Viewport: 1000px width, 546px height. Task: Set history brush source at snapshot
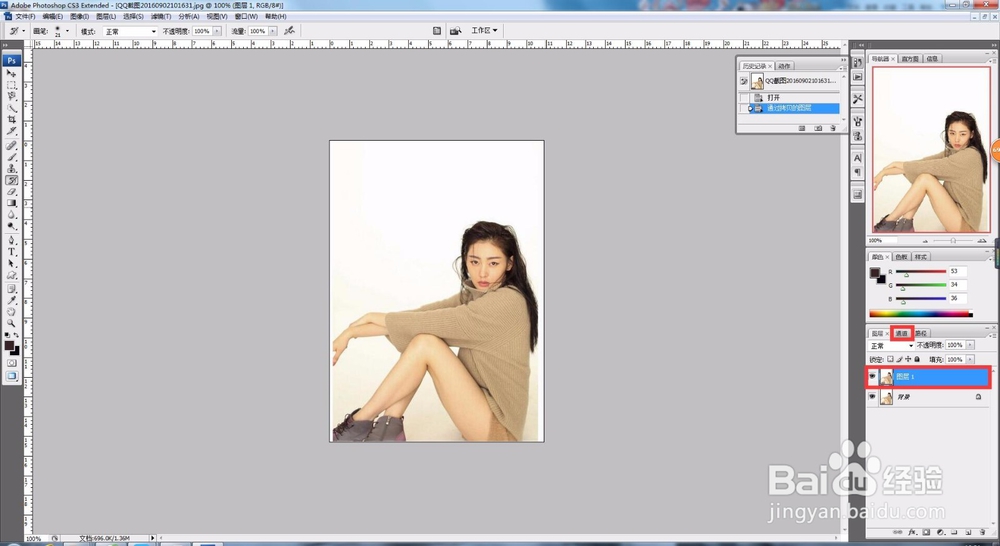(744, 81)
